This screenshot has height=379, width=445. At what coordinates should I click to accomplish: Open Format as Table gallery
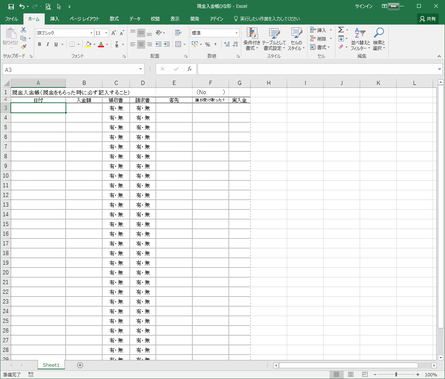pos(274,39)
